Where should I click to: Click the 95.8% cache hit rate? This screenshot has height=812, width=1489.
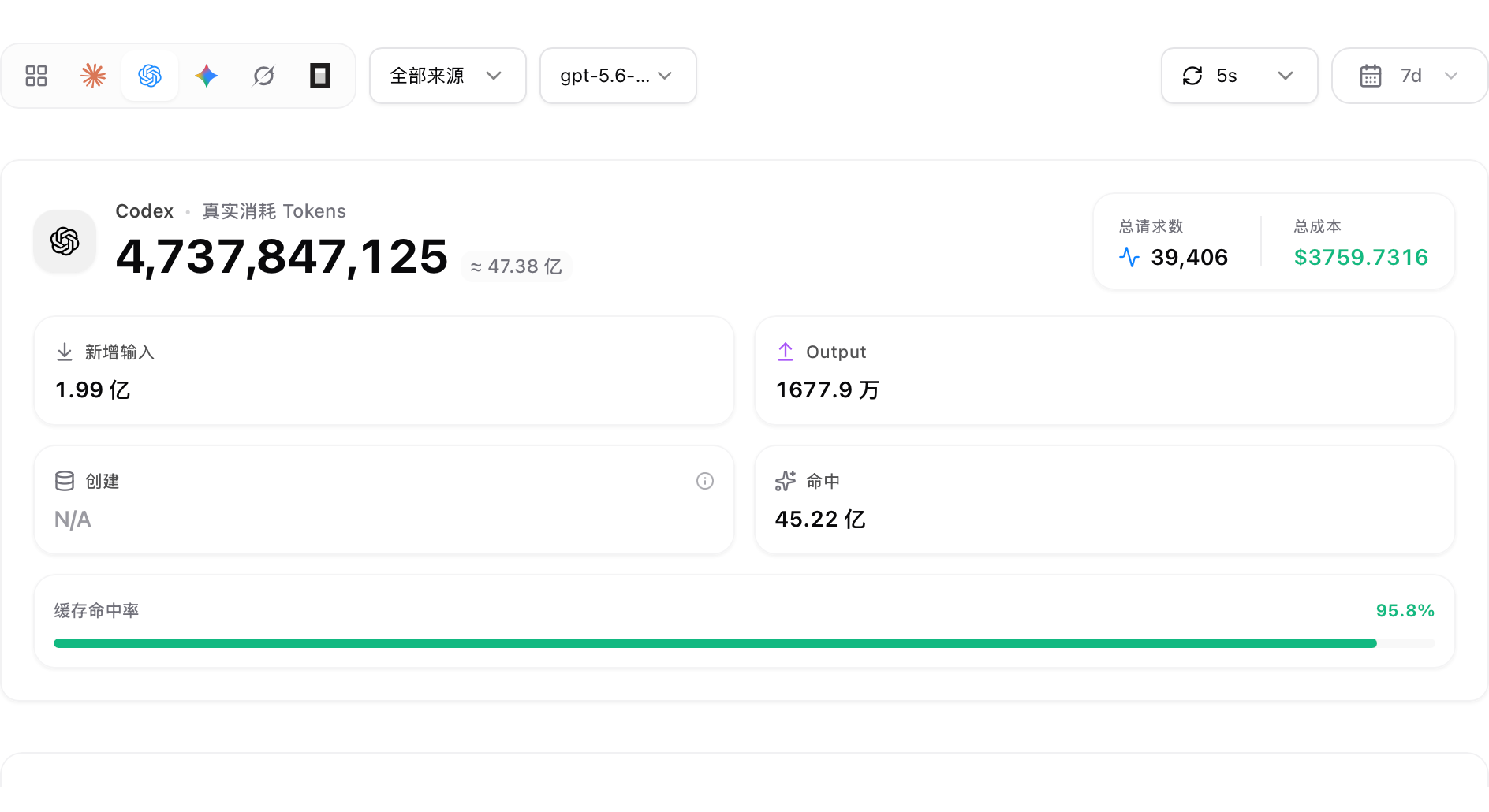tap(1405, 610)
